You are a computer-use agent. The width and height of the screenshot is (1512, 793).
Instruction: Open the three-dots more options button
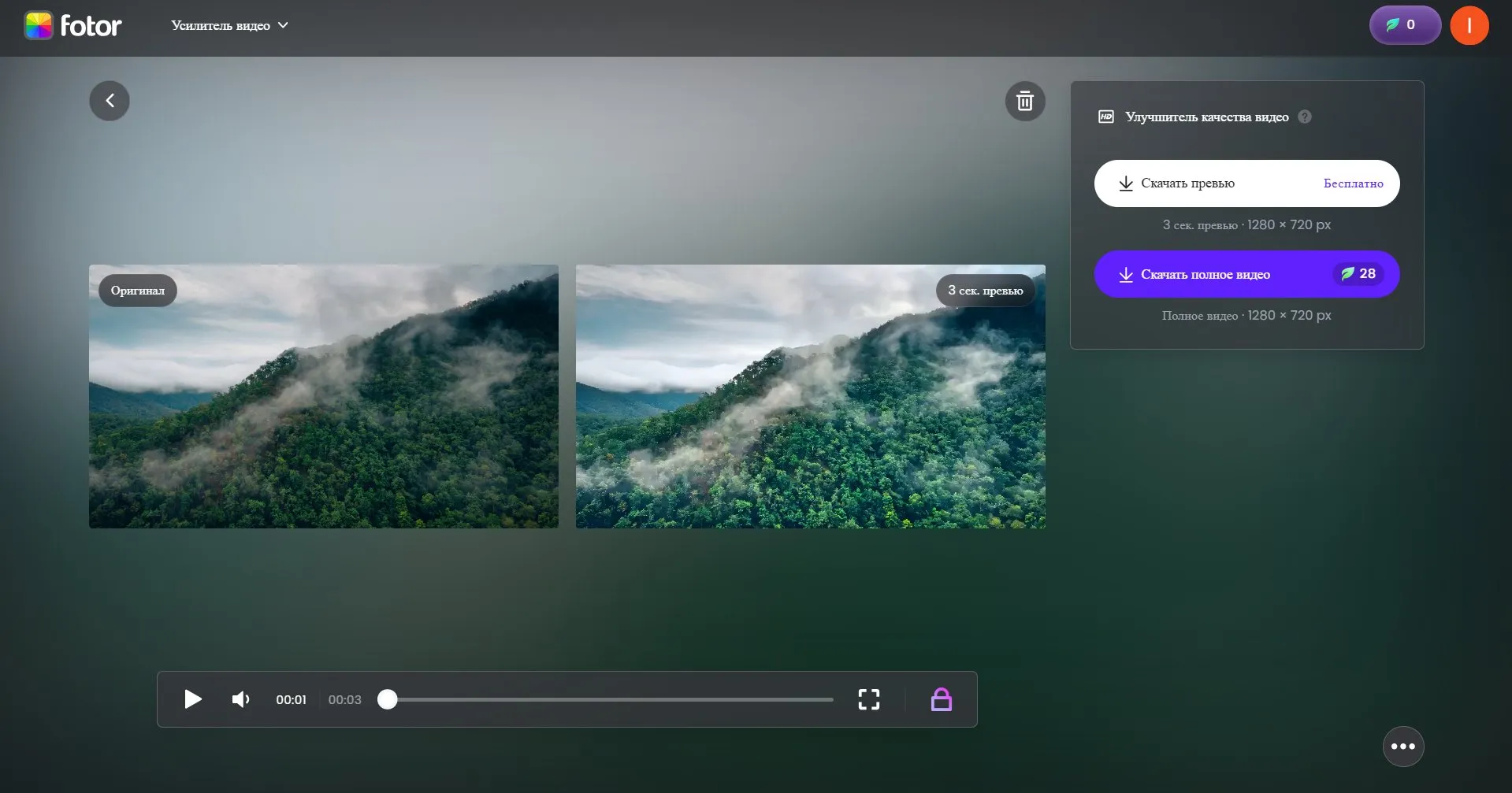pyautogui.click(x=1402, y=746)
